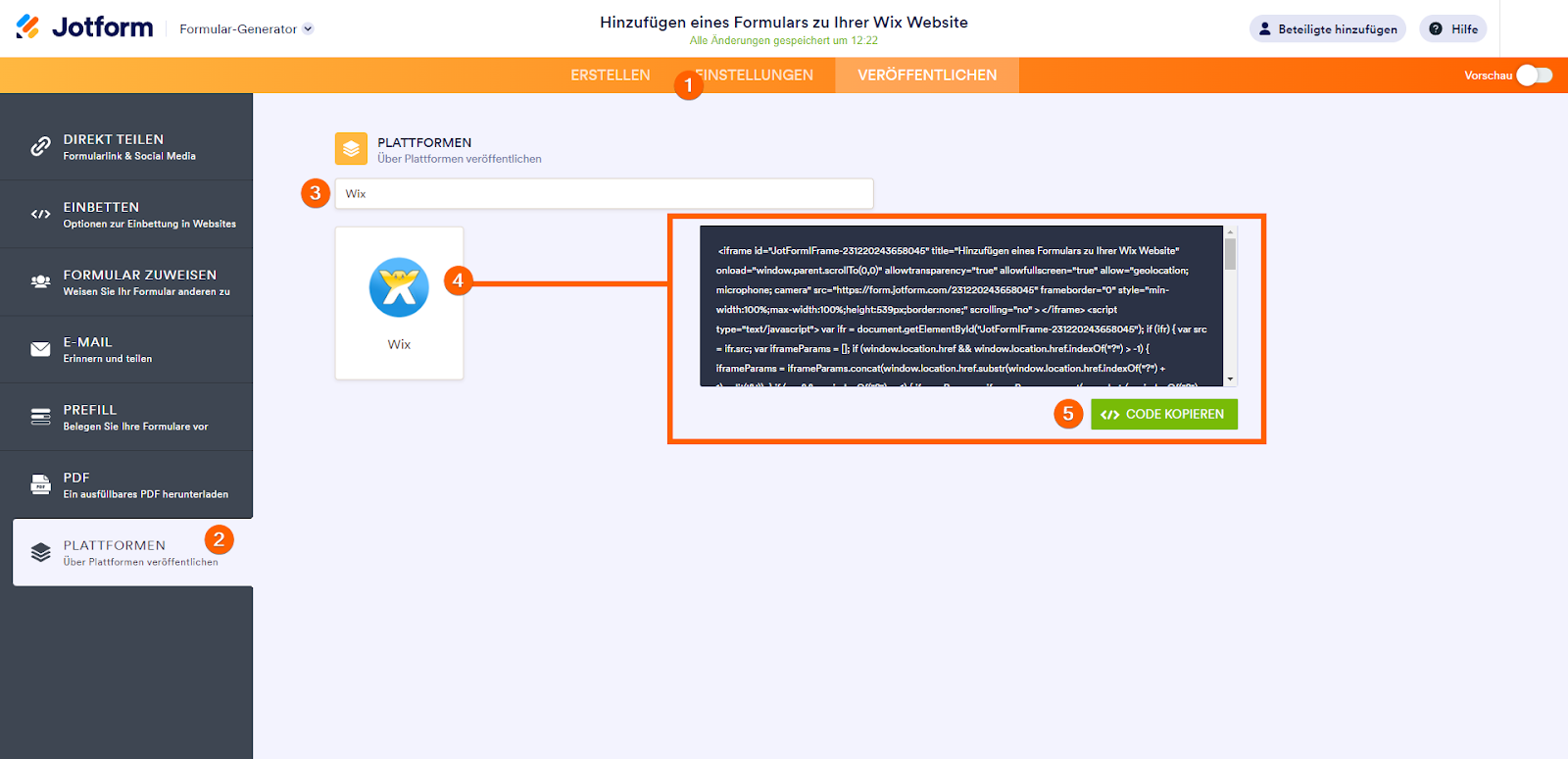Click the code box scrollbar thumb
This screenshot has height=759, width=1568.
click(1230, 254)
